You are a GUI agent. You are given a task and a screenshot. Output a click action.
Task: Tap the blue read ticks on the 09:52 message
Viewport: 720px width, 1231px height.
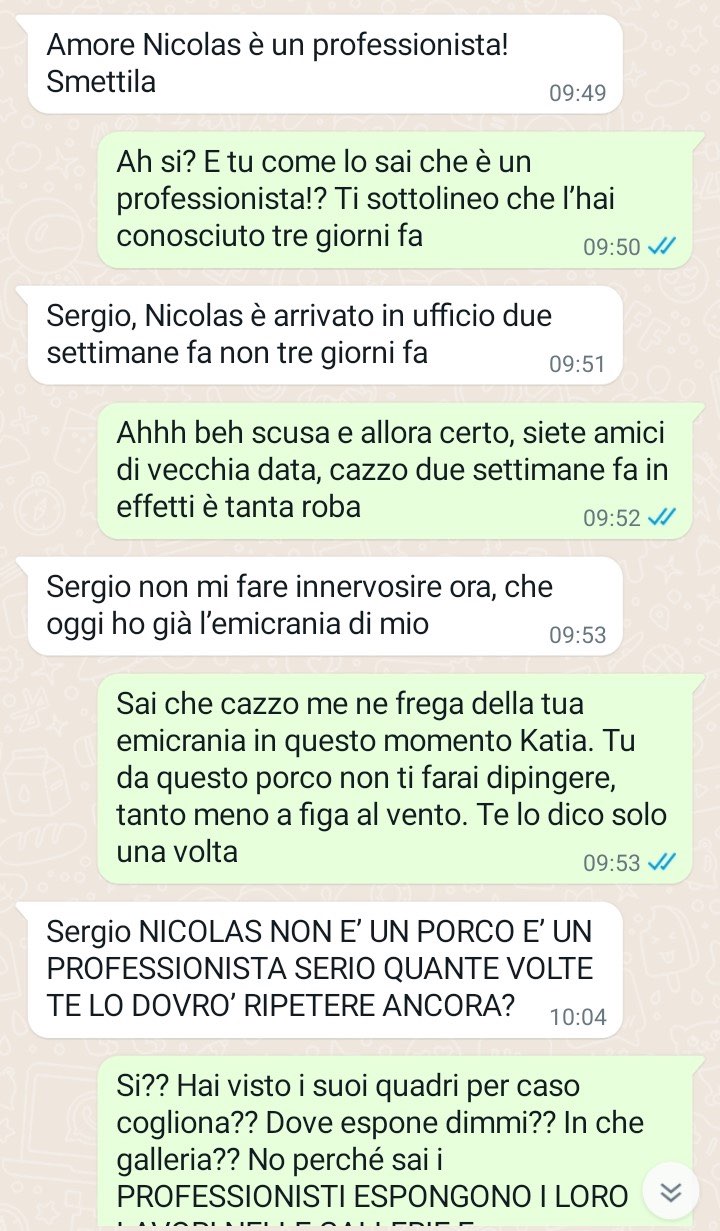pyautogui.click(x=663, y=518)
